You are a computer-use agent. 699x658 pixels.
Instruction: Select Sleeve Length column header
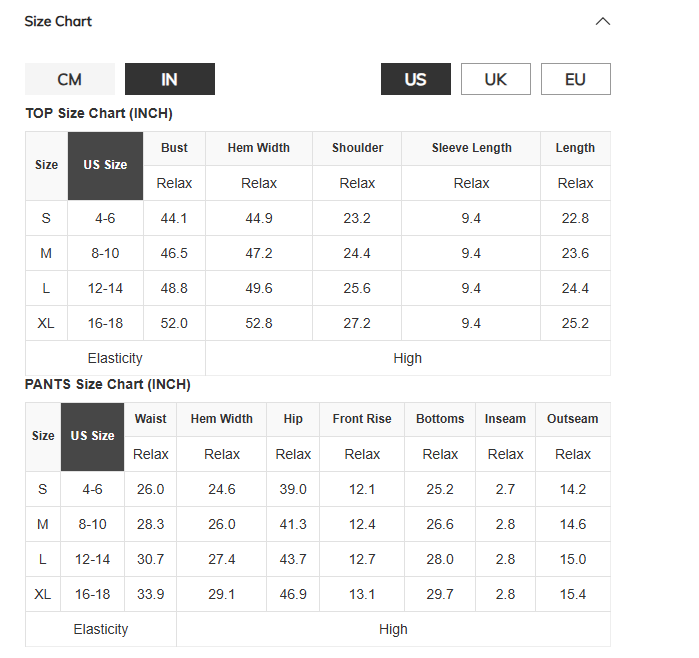tap(471, 148)
